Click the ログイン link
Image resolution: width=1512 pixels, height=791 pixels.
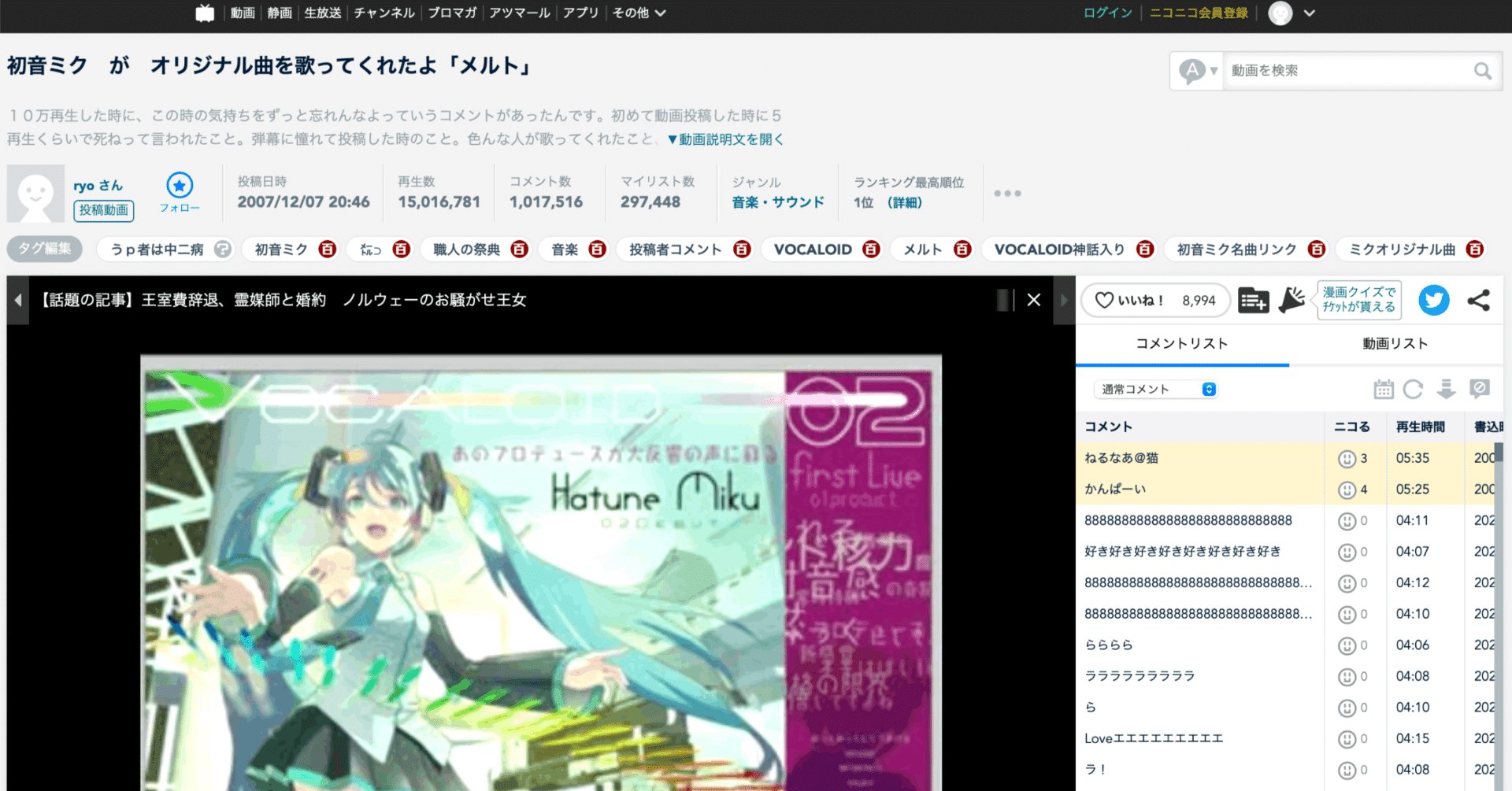tap(1106, 13)
